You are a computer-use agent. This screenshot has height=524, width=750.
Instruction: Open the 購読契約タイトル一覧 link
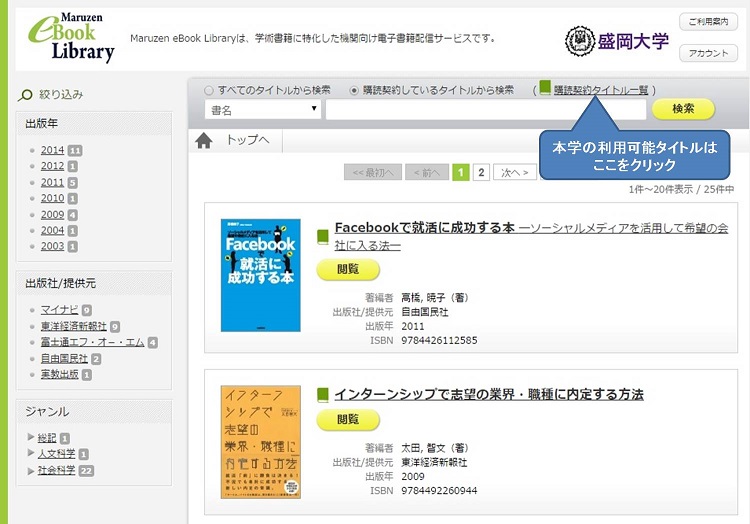click(601, 90)
